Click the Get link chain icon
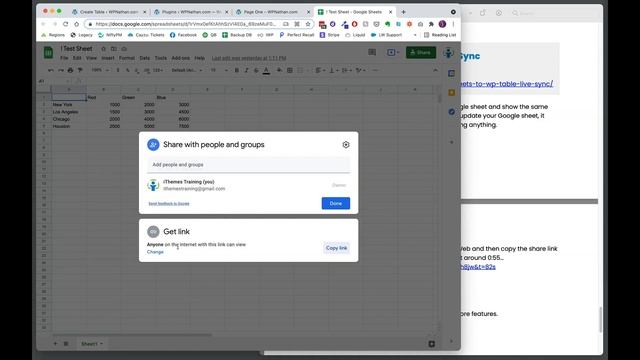The width and height of the screenshot is (640, 360). (153, 231)
